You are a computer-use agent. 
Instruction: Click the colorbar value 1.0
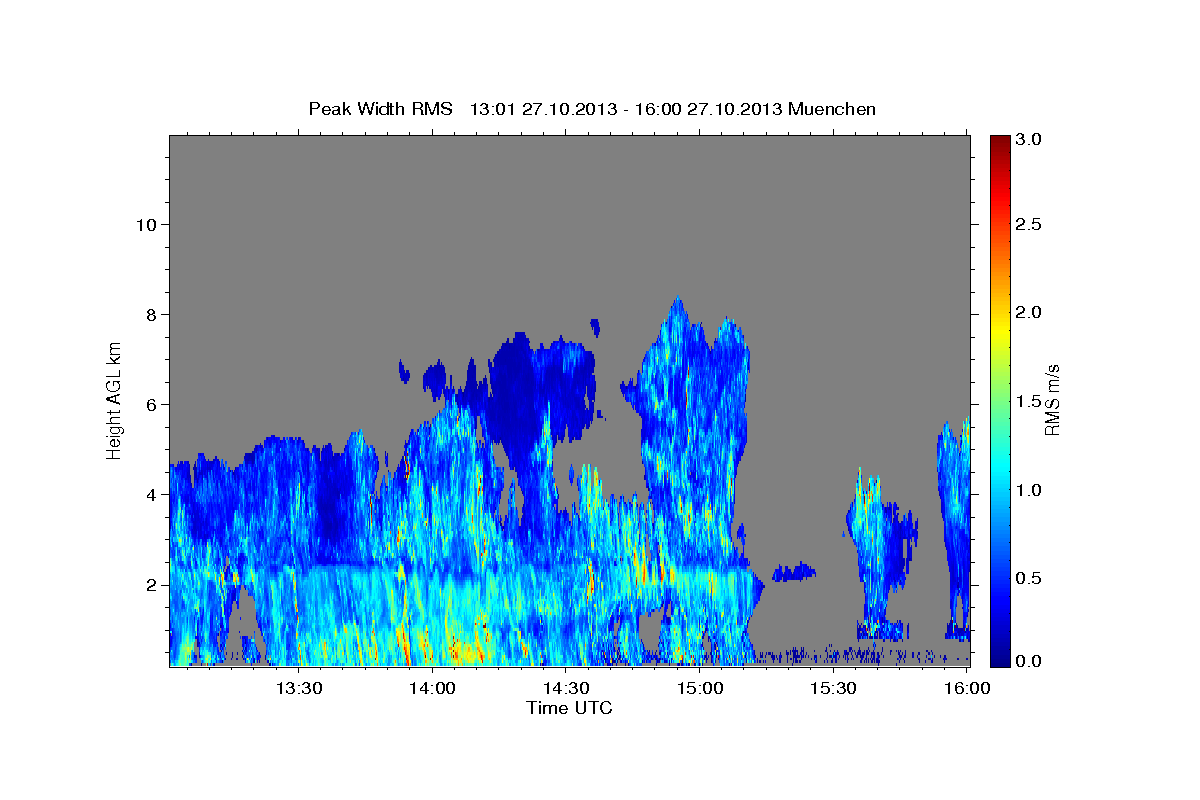(1027, 490)
